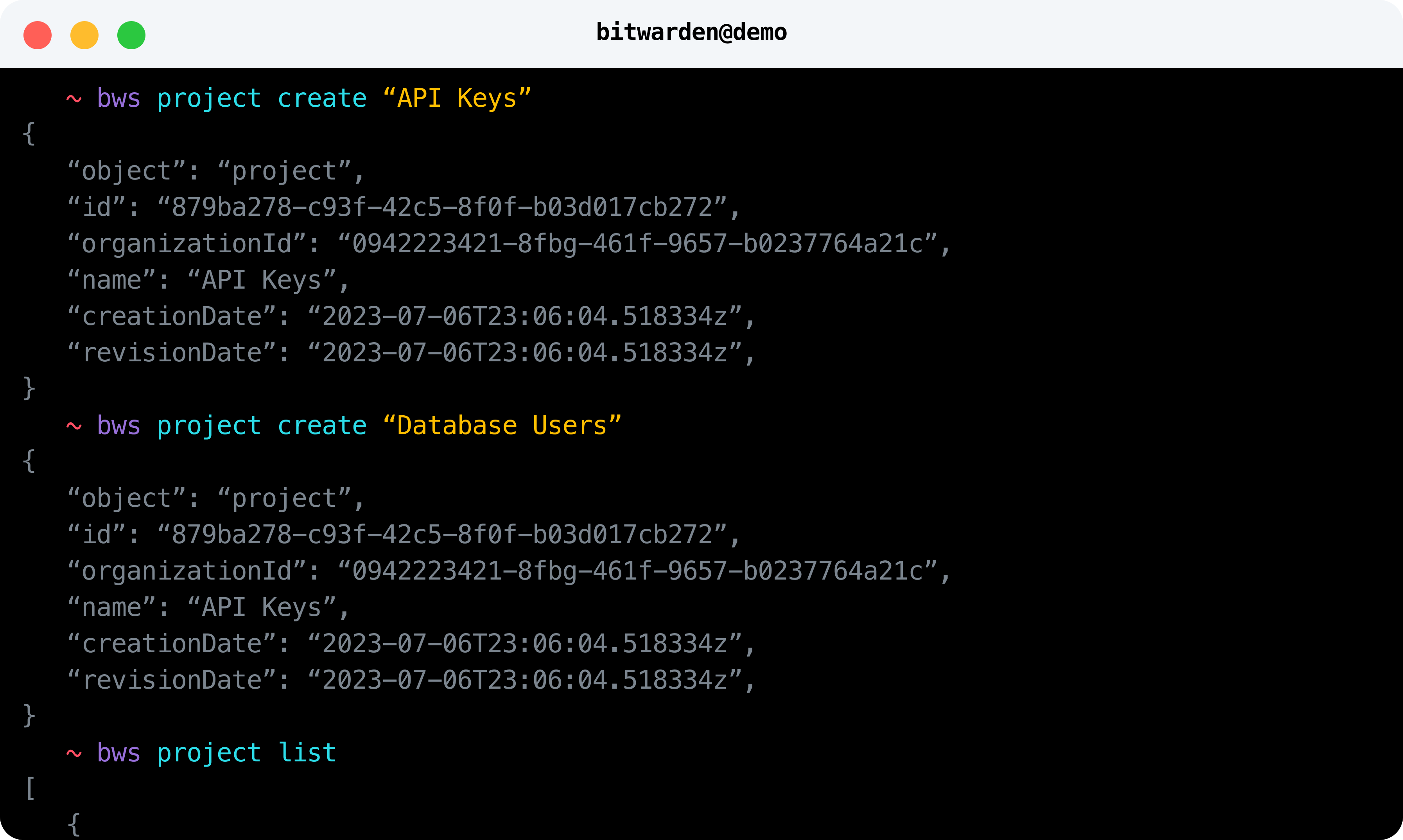
Task: Click the name field showing API Keys
Action: 206,279
